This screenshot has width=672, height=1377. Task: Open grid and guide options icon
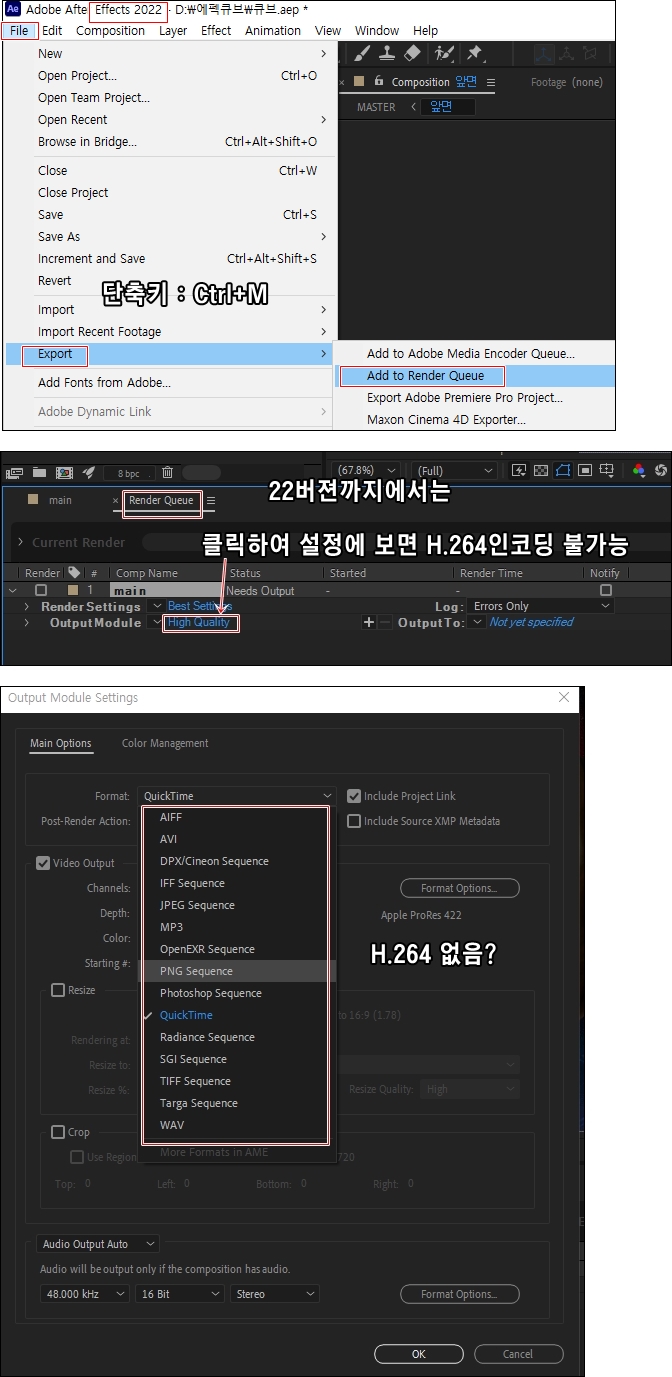607,470
